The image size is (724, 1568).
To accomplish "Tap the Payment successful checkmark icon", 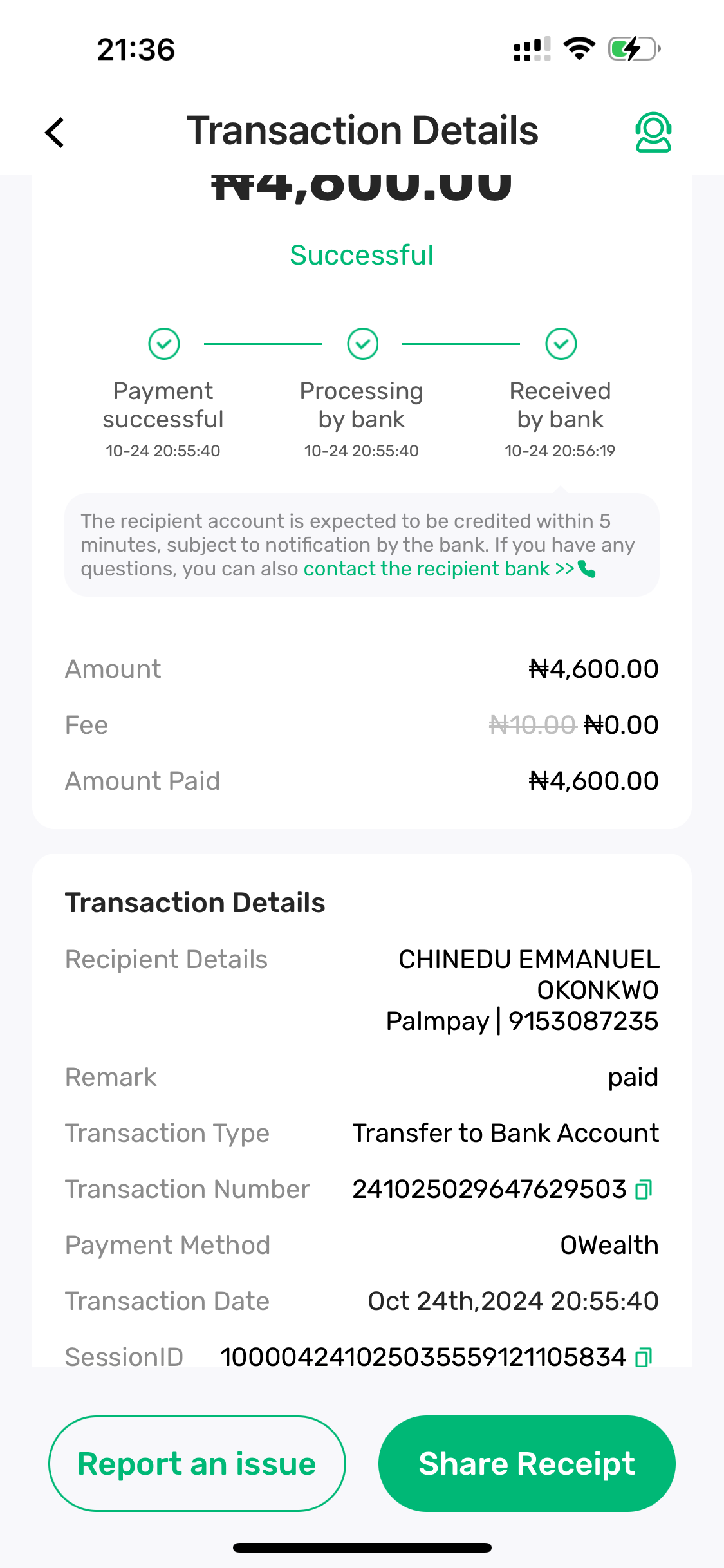I will (164, 344).
